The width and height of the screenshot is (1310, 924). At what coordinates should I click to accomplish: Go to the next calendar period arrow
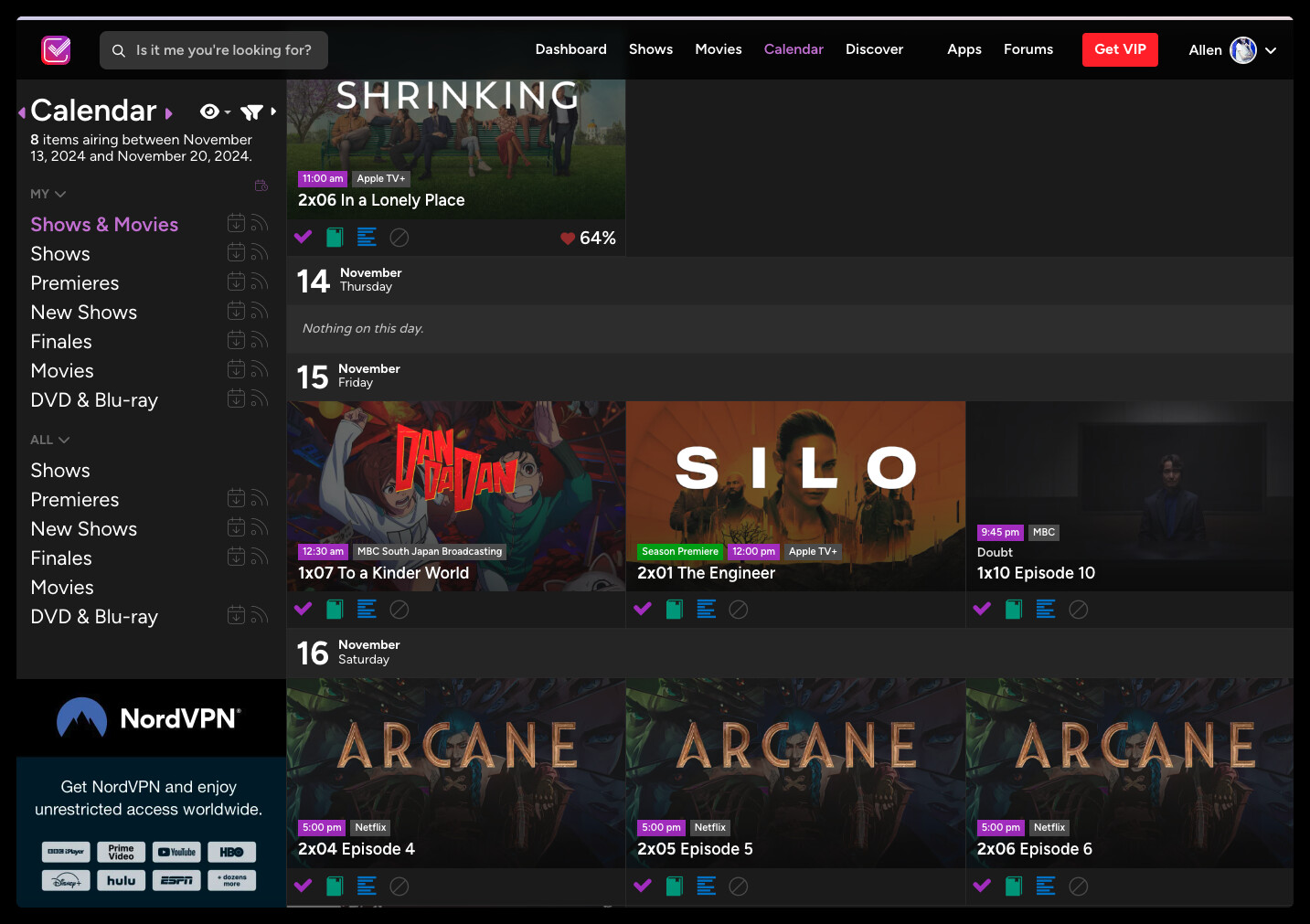coord(169,113)
